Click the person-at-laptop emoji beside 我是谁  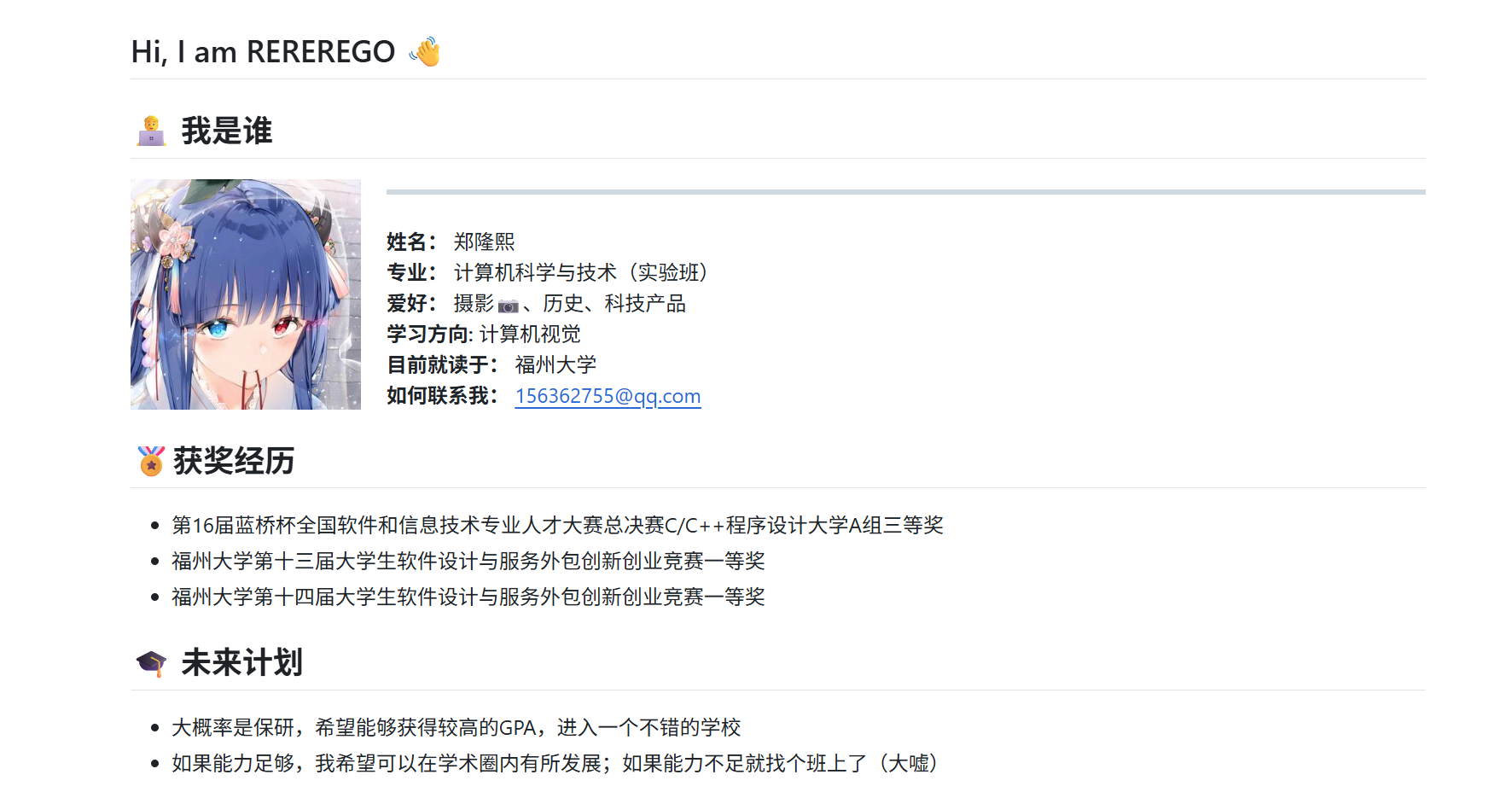point(151,131)
